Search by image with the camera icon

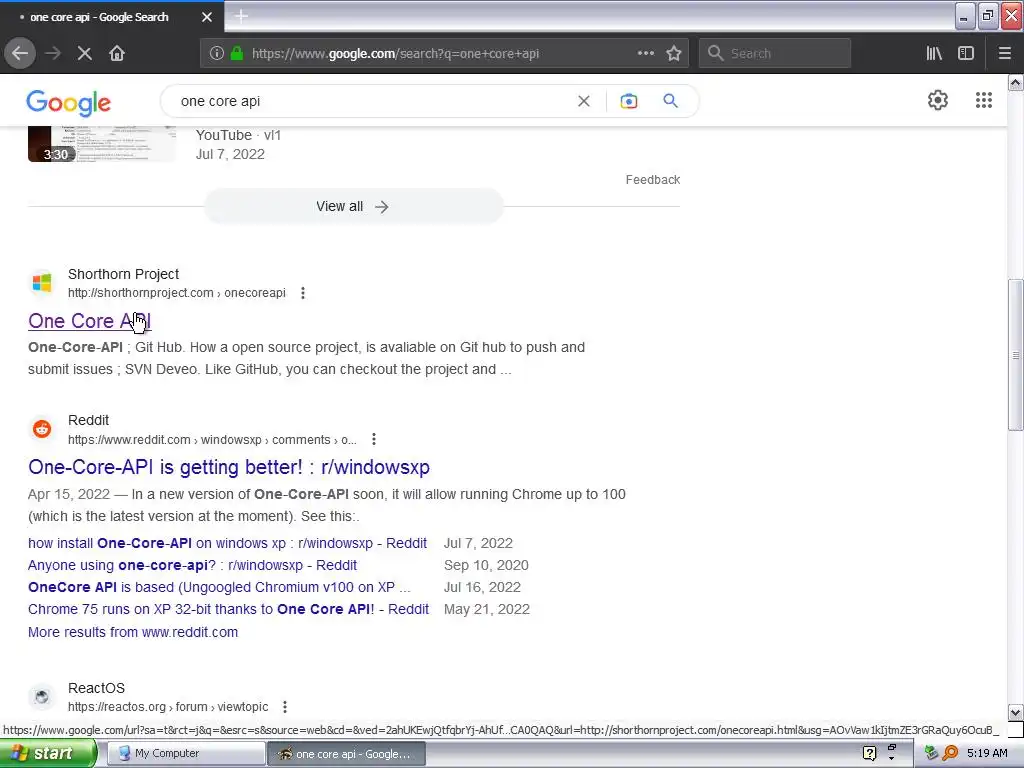click(629, 101)
